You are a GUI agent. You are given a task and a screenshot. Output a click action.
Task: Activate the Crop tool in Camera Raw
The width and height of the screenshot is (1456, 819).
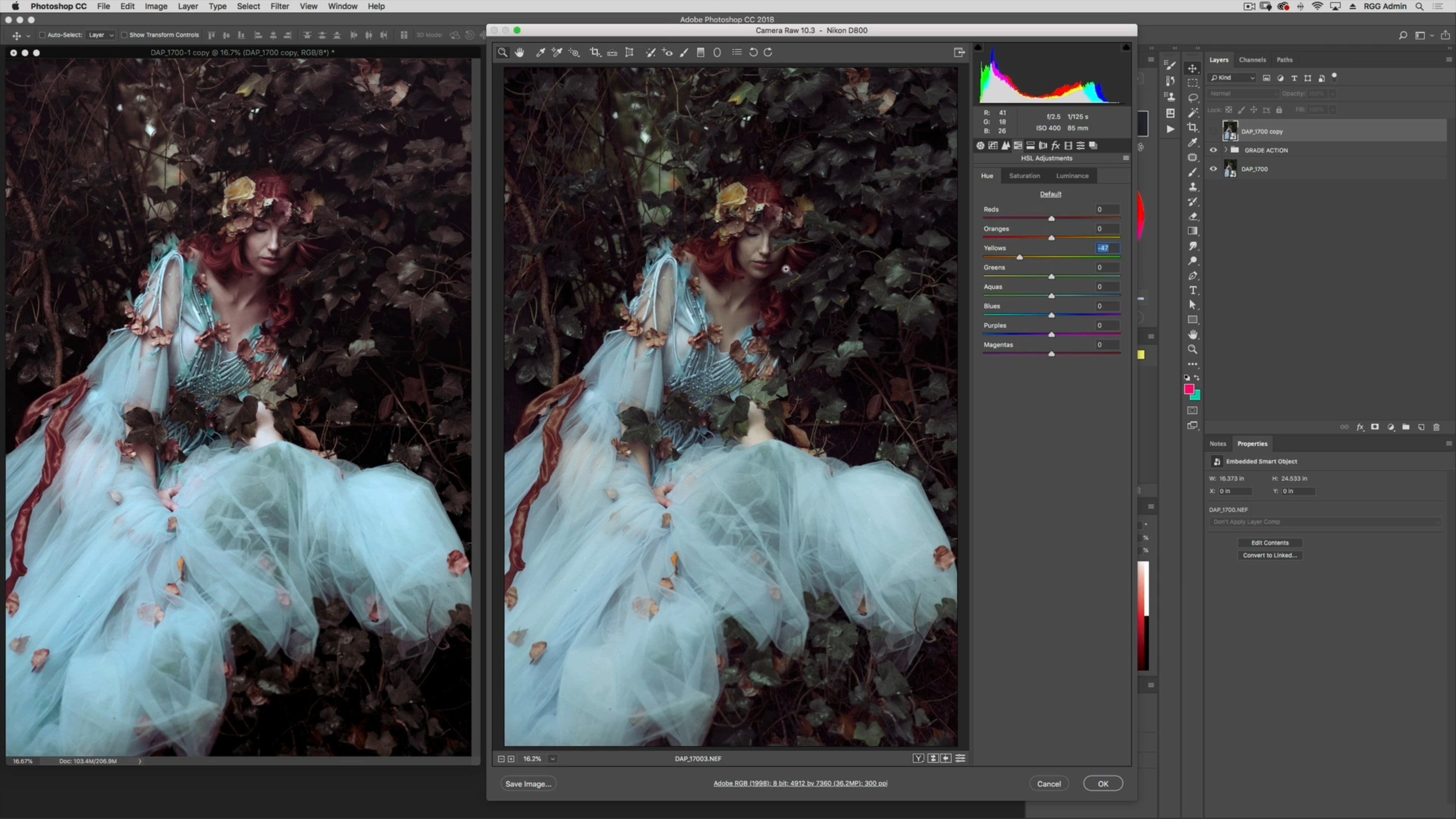click(x=595, y=52)
